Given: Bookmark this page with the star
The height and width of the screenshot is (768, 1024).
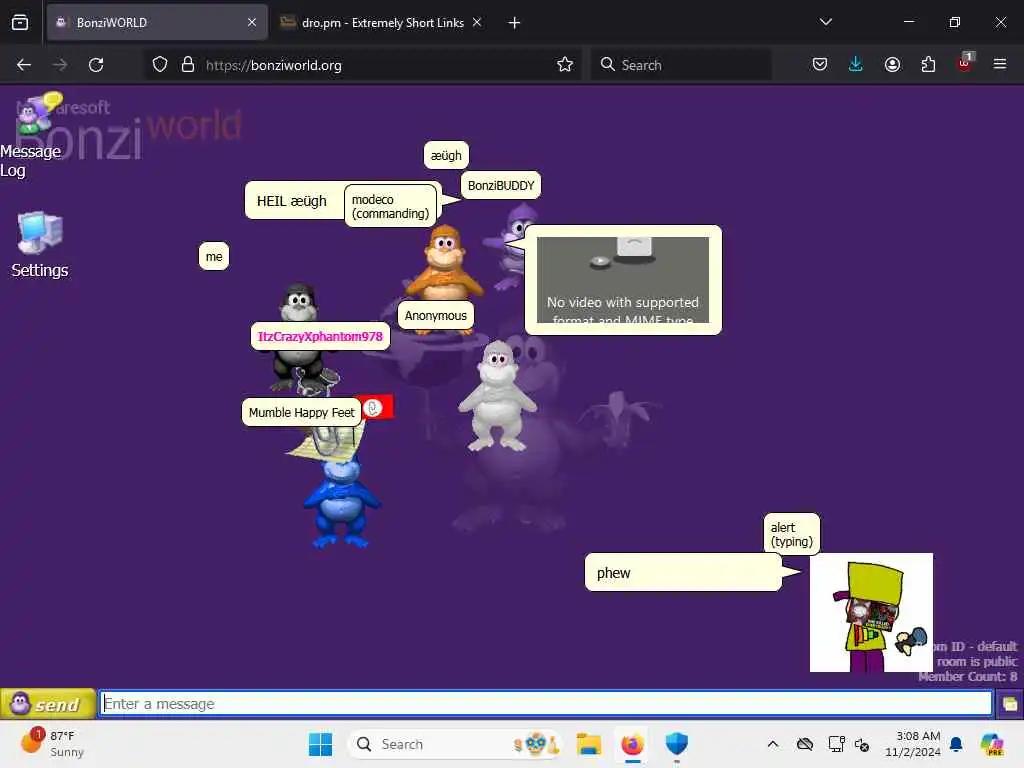Looking at the screenshot, I should click(x=565, y=65).
